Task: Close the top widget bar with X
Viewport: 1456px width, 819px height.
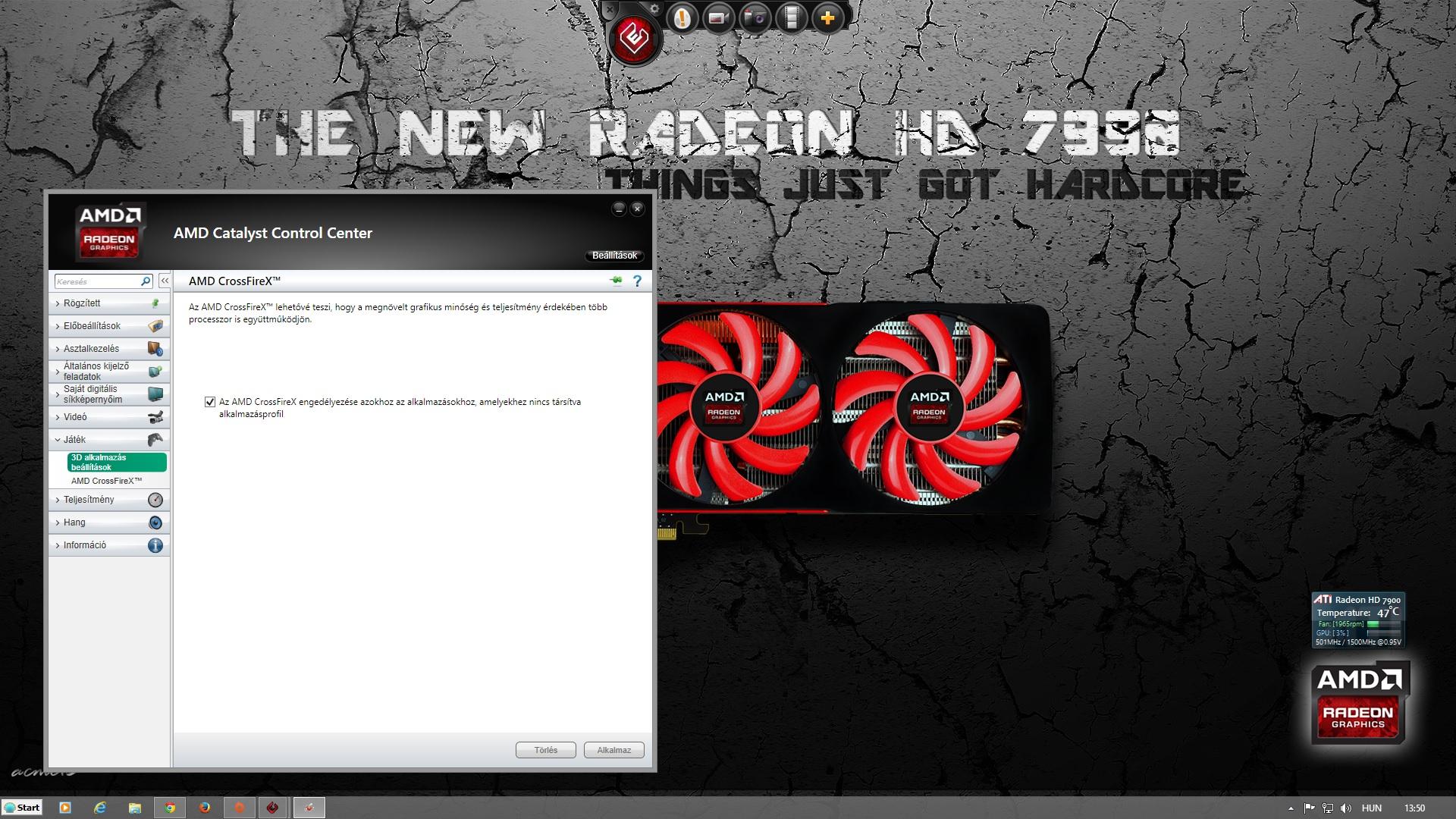Action: [609, 9]
